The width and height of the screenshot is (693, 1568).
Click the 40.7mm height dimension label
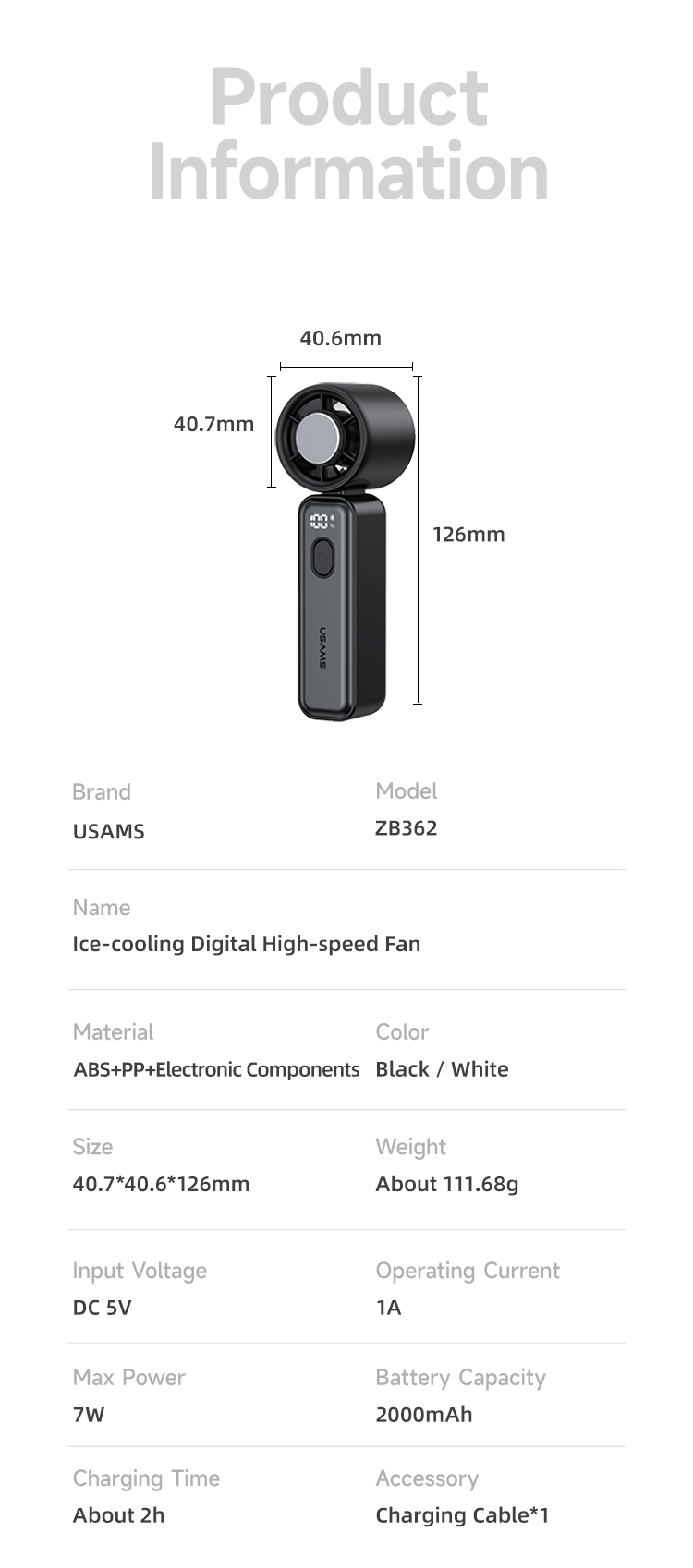(213, 424)
